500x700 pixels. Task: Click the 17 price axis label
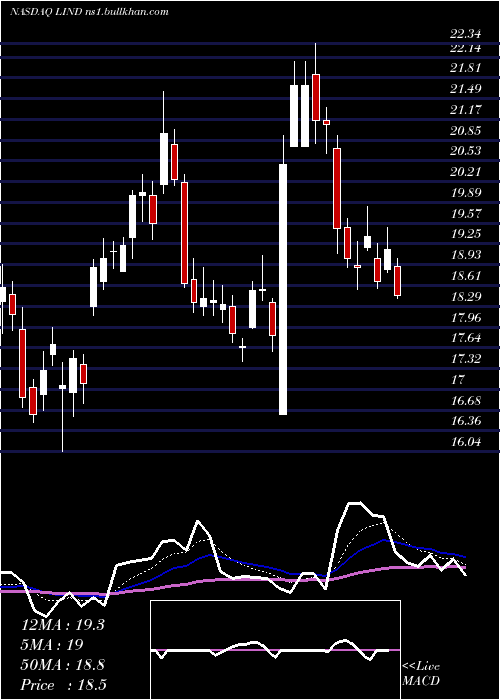click(x=458, y=380)
